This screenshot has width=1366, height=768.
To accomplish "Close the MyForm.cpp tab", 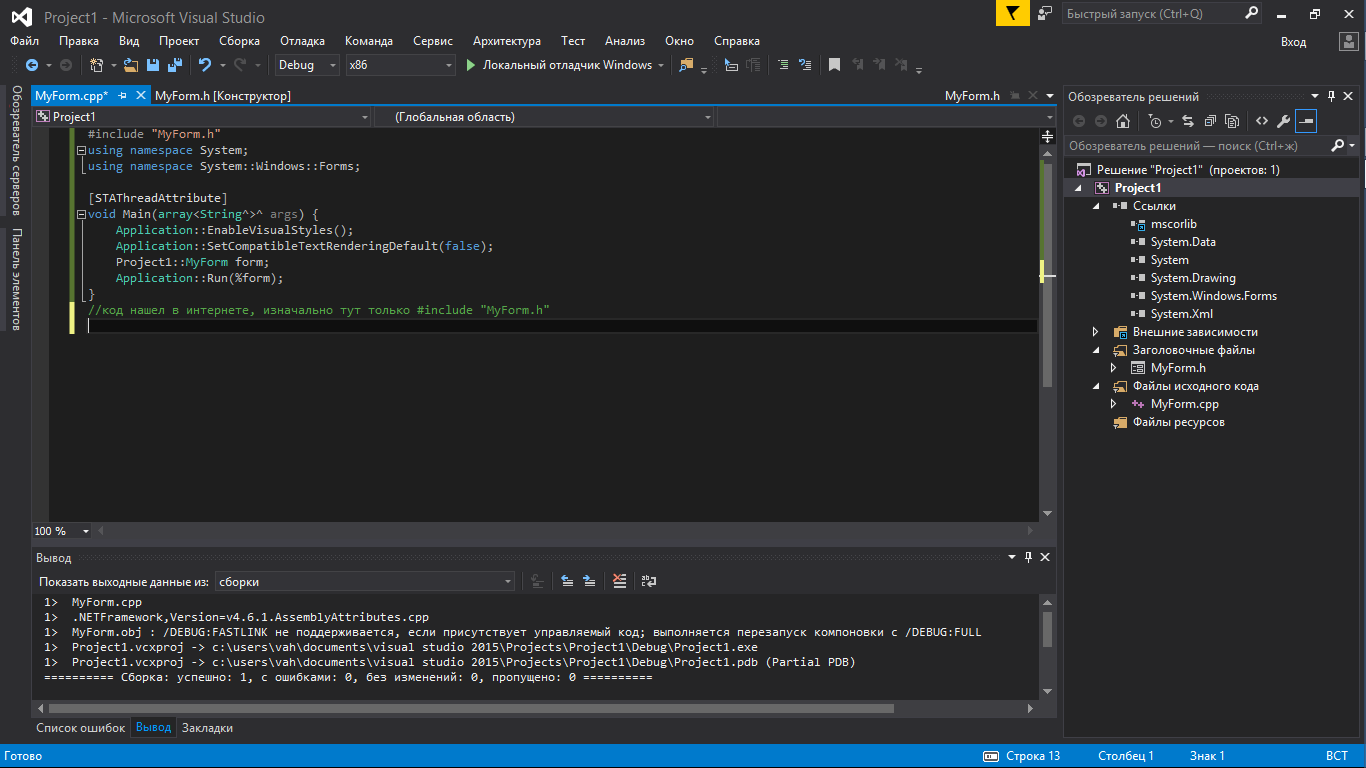I will 140,95.
